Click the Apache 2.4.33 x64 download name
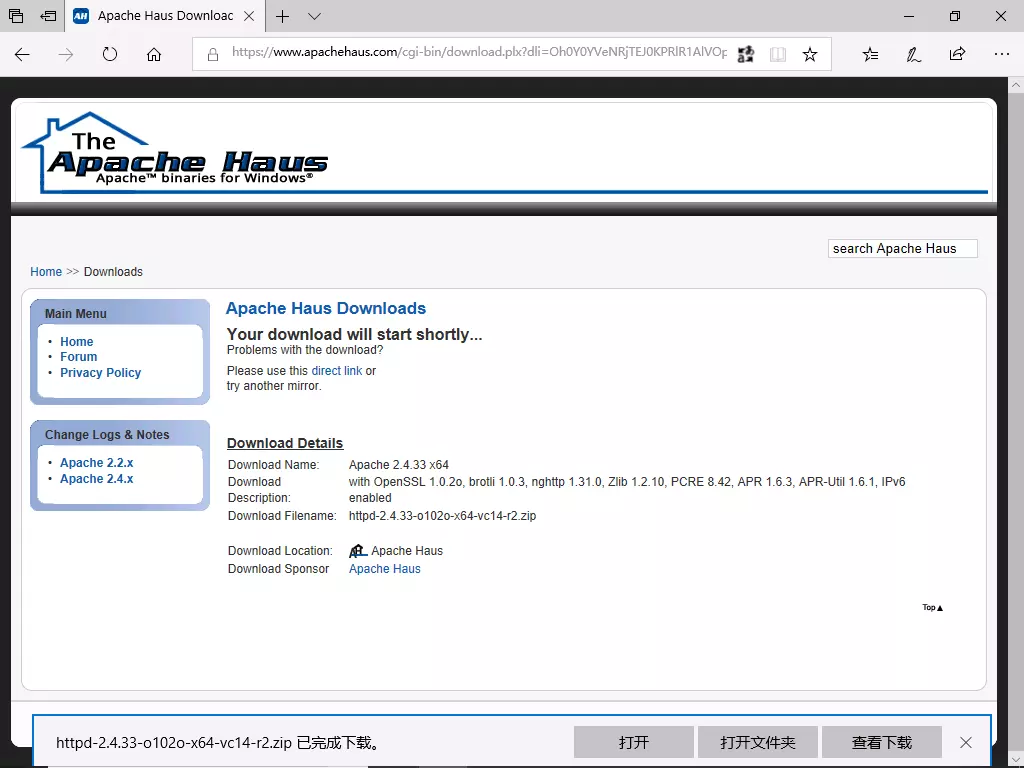This screenshot has width=1024, height=768. [398, 465]
